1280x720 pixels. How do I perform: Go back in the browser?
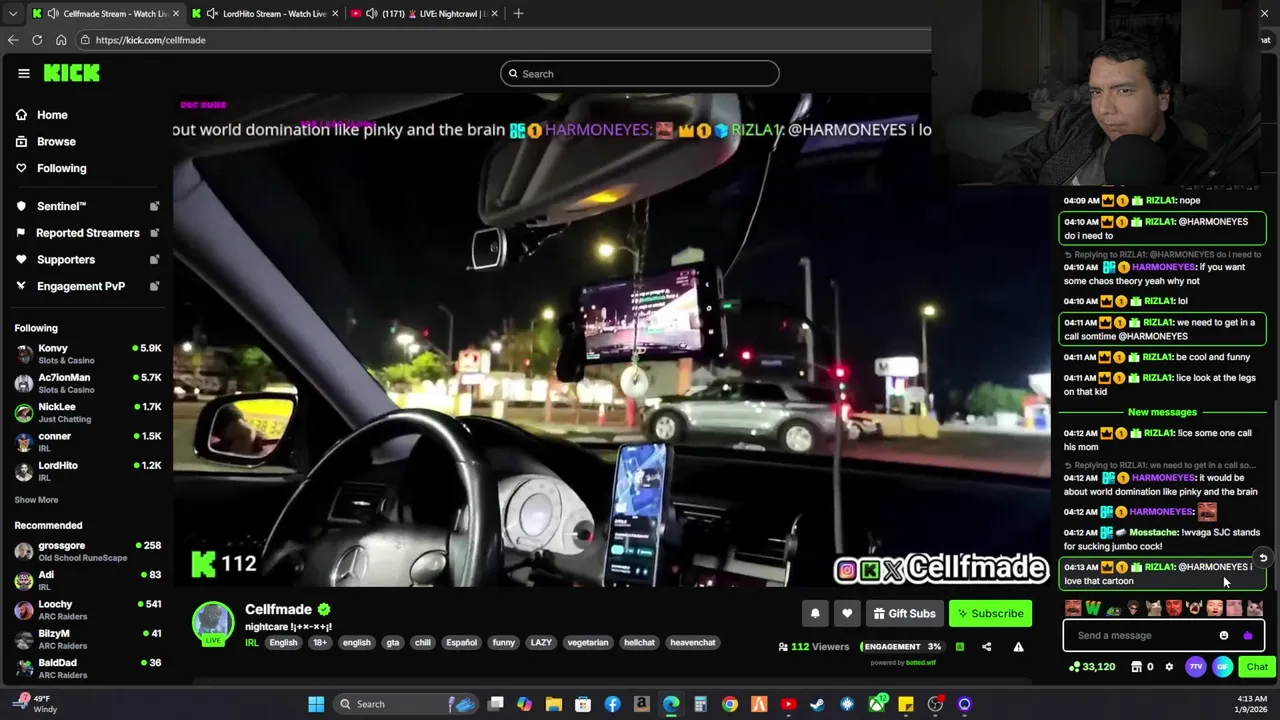pos(13,40)
